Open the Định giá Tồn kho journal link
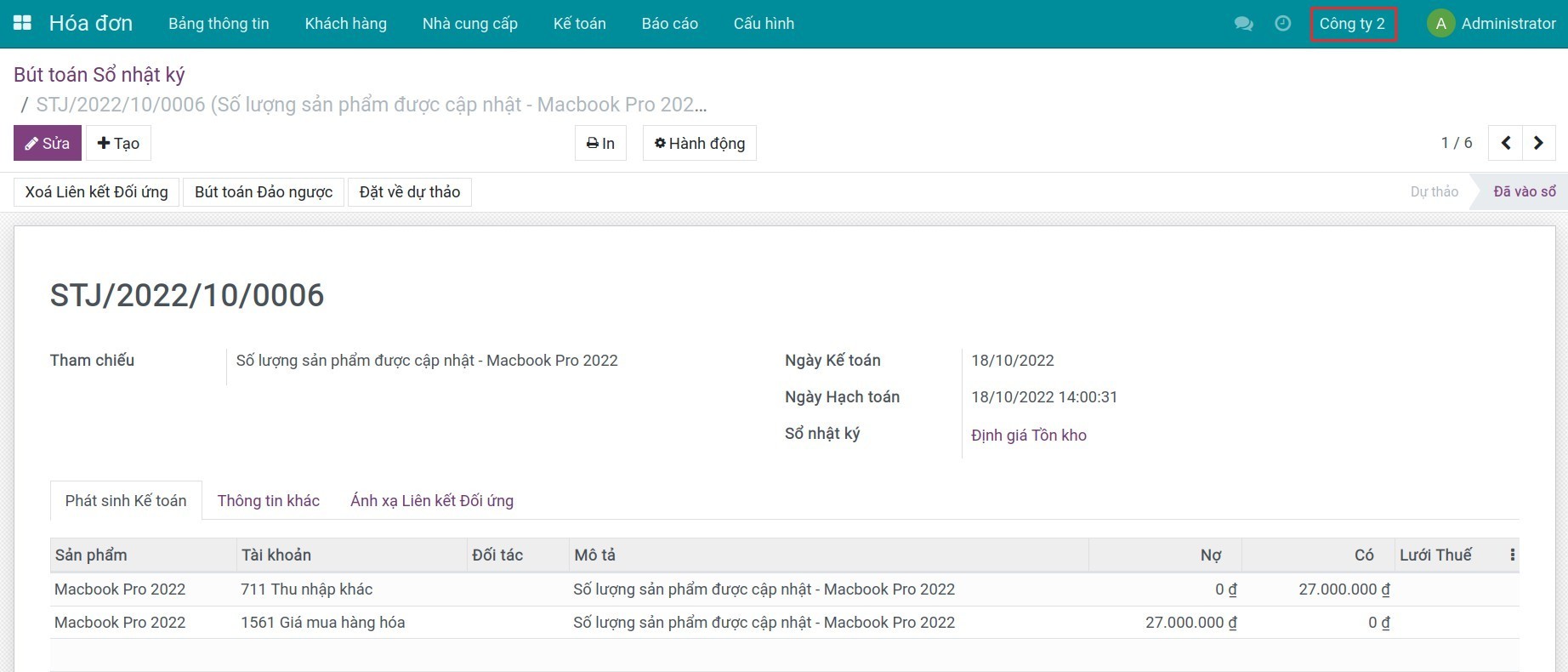The width and height of the screenshot is (1568, 672). tap(1028, 435)
